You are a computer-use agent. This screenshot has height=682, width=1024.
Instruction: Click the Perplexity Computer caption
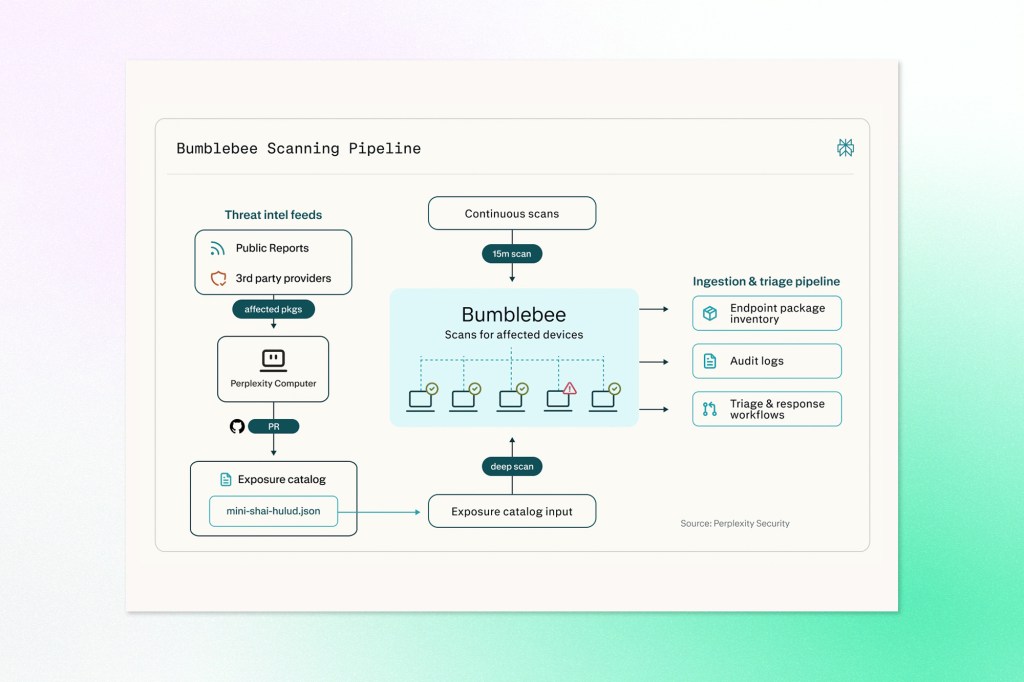[273, 383]
